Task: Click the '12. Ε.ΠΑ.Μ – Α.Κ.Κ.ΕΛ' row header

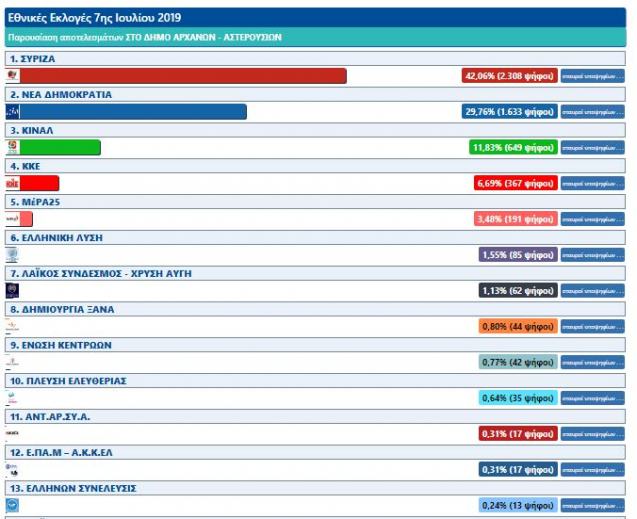Action: click(x=315, y=452)
